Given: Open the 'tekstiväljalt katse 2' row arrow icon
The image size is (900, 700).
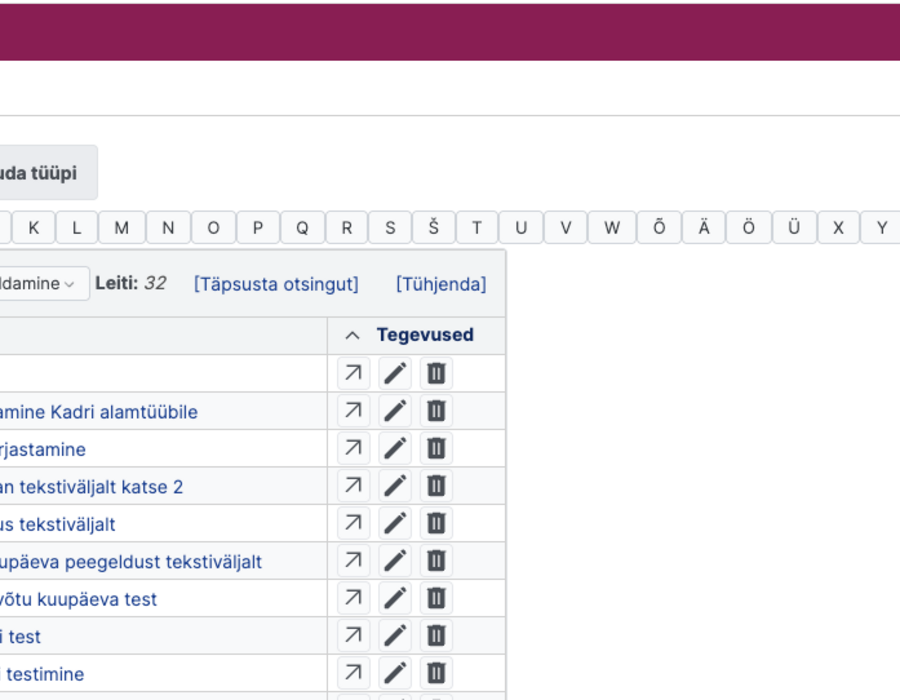Looking at the screenshot, I should (354, 486).
